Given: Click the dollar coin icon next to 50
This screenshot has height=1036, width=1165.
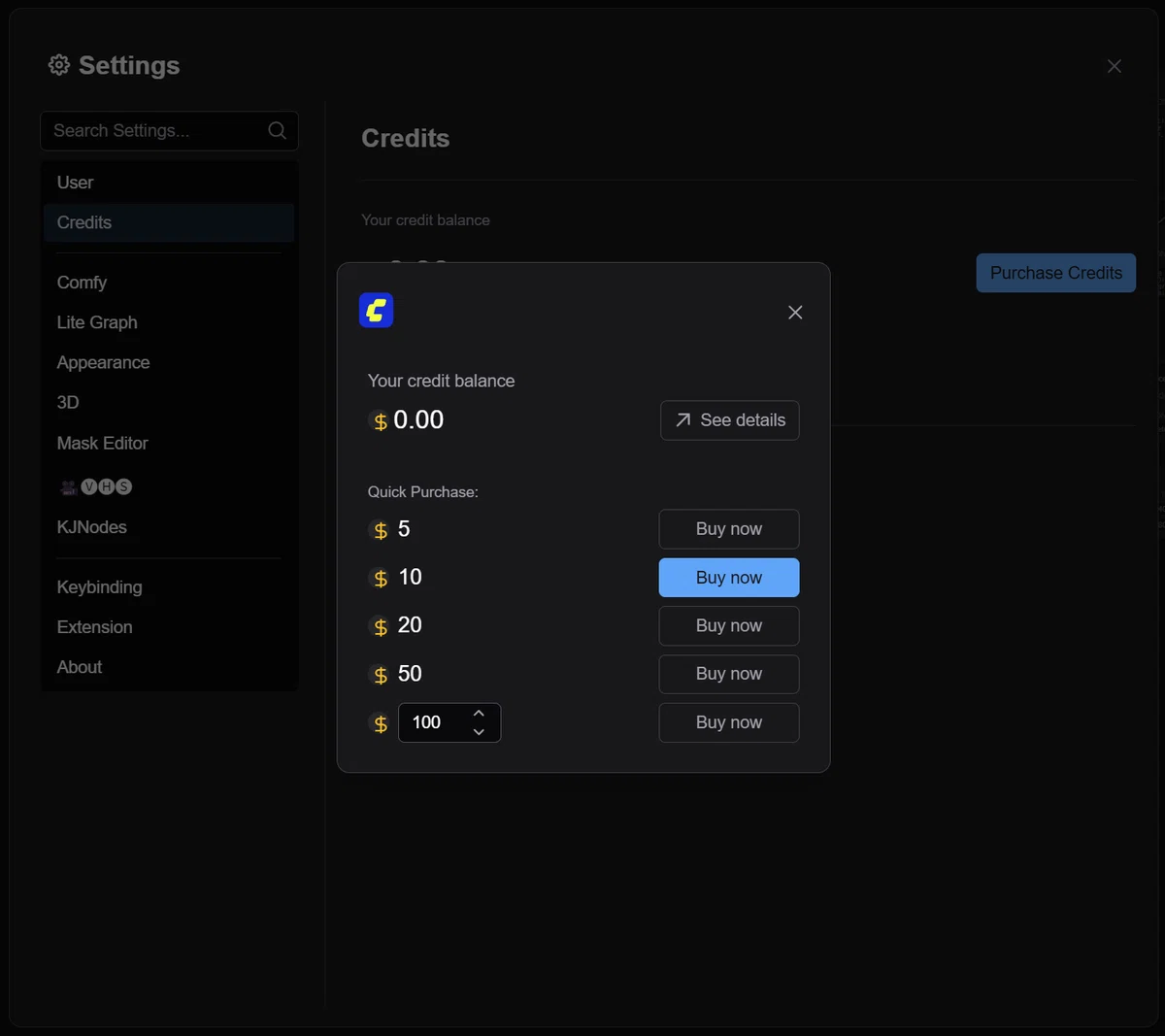Looking at the screenshot, I should 381,675.
